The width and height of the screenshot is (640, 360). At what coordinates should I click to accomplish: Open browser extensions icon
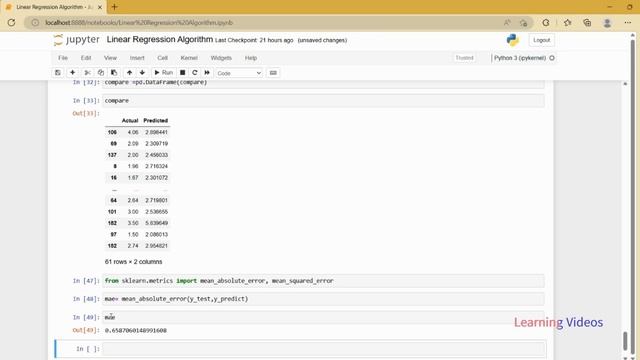tap(546, 23)
